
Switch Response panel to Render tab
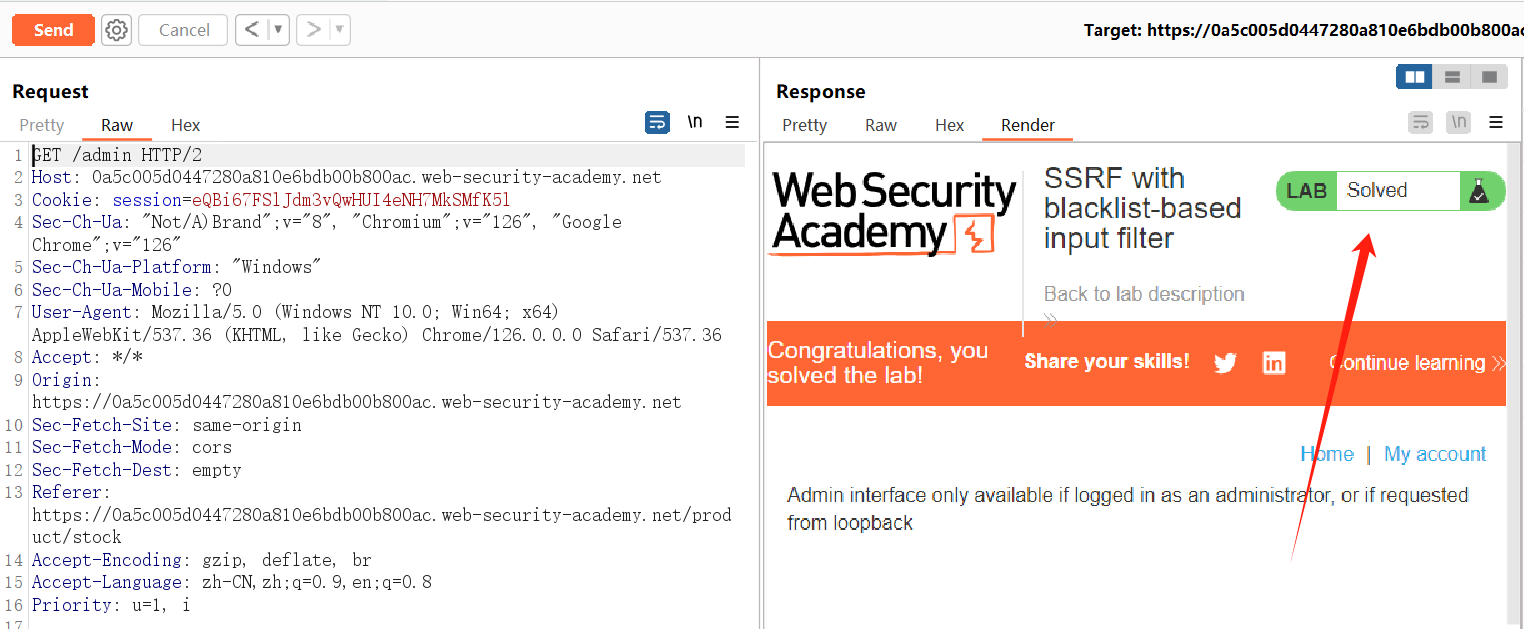click(x=1028, y=125)
